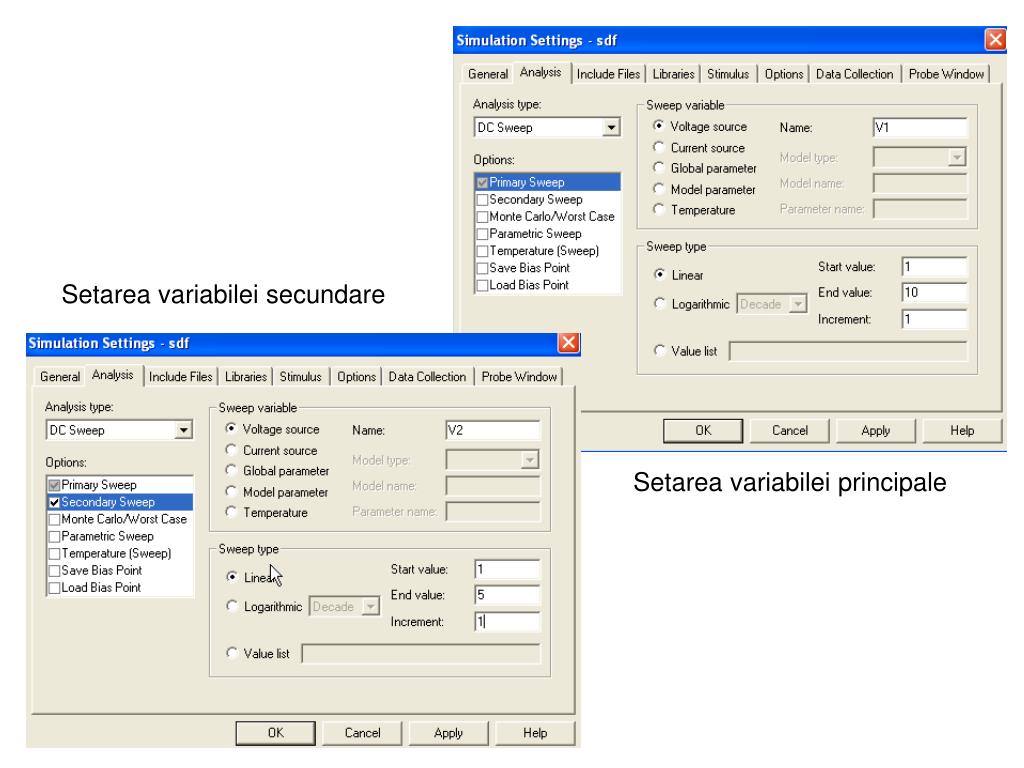Select Global parameter radio in V2 window
The image size is (1024, 768).
(231, 470)
